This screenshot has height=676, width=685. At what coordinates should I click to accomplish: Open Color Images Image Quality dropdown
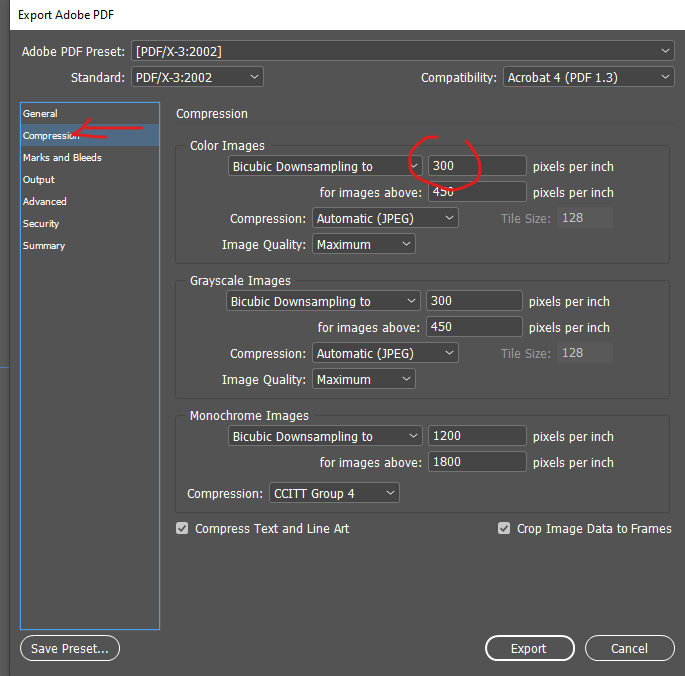tap(363, 244)
